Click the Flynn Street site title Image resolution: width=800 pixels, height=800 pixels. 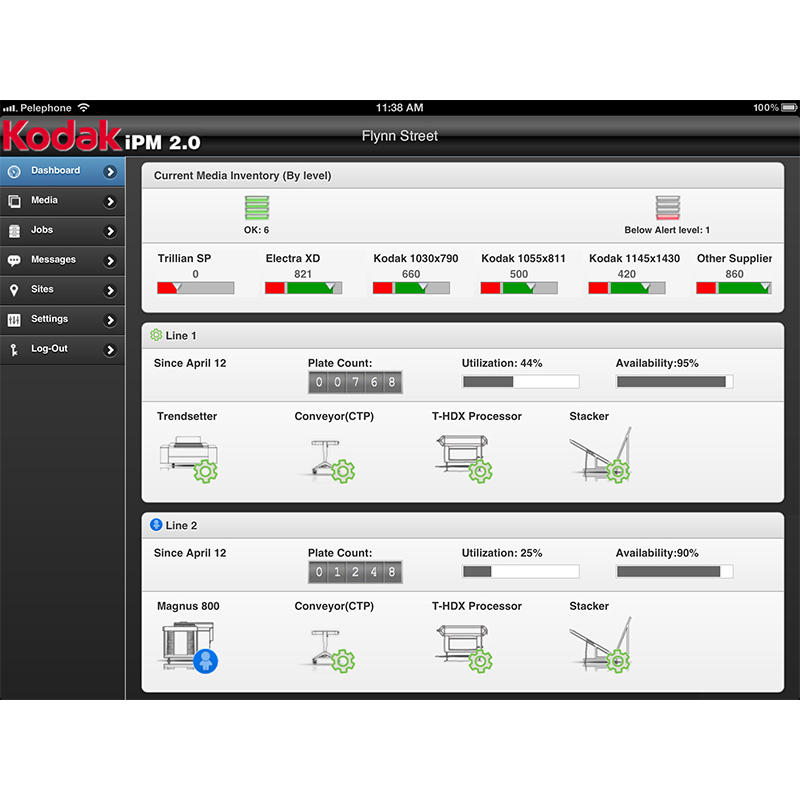(399, 136)
